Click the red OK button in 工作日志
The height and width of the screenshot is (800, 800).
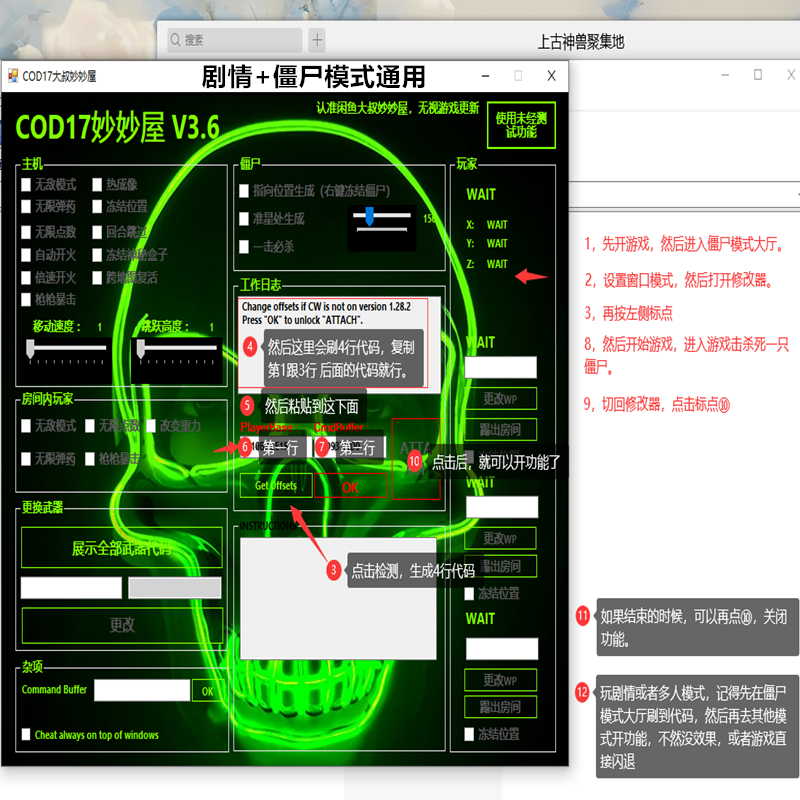[x=351, y=486]
